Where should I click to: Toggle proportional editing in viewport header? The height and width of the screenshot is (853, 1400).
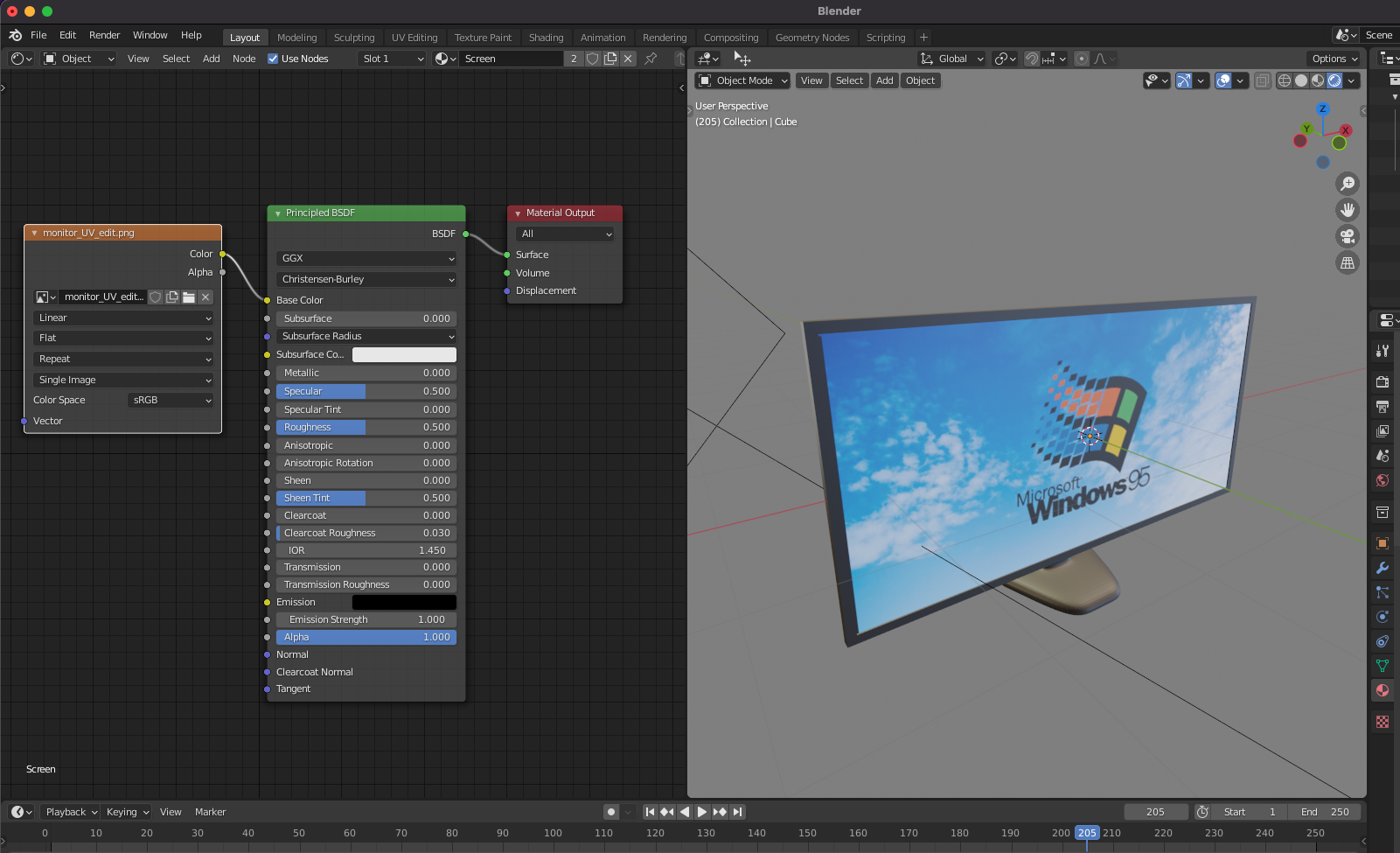[1082, 59]
